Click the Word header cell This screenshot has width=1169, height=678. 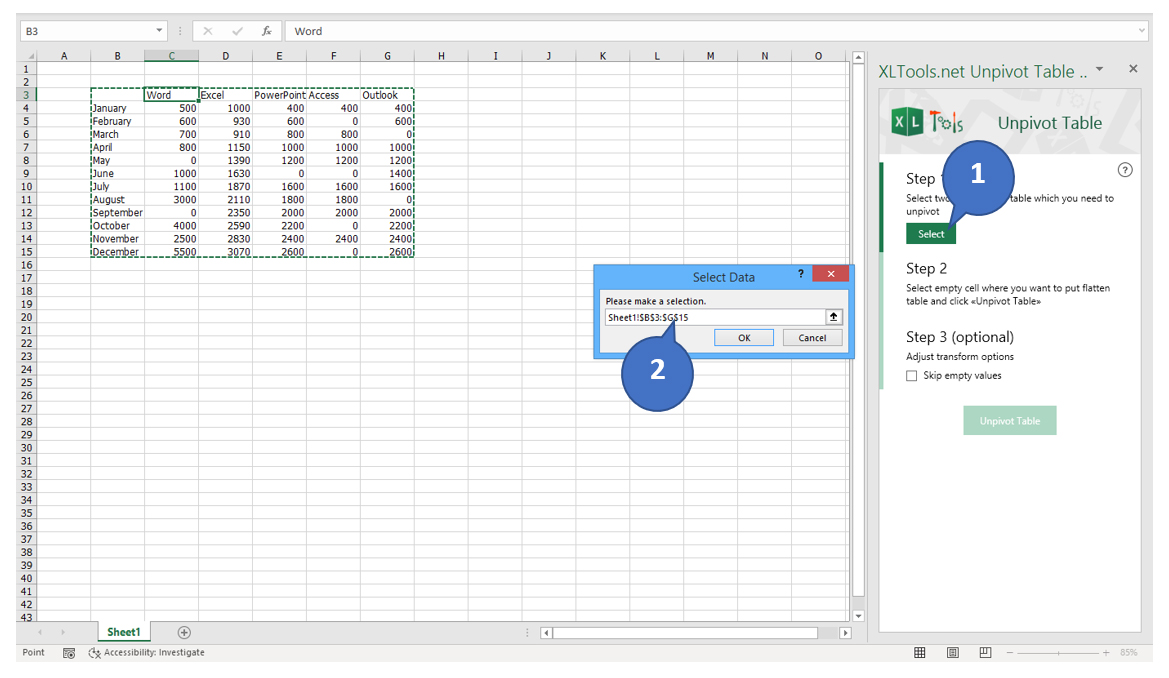[x=171, y=95]
